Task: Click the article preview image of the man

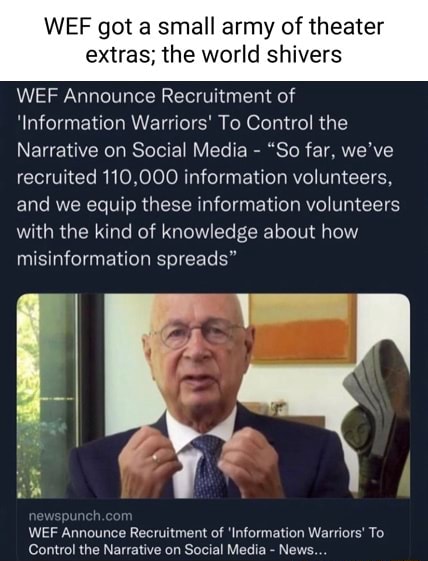Action: tap(213, 396)
